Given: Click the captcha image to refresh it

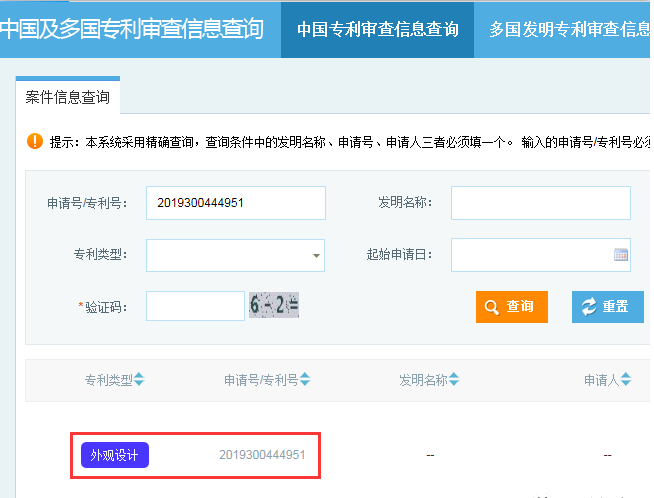Looking at the screenshot, I should (274, 306).
